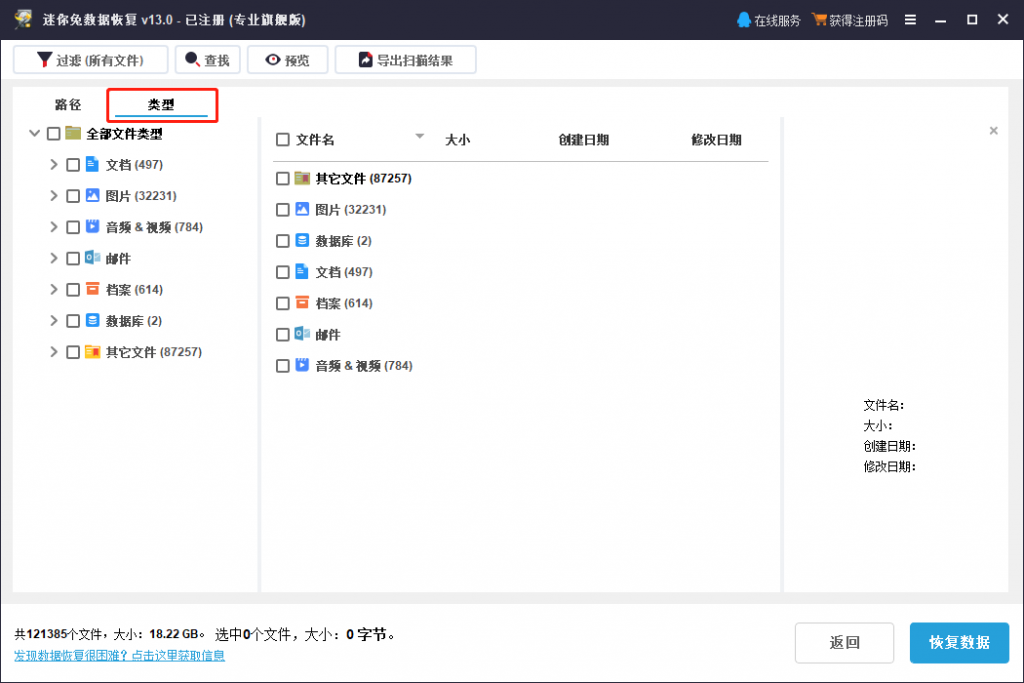
Task: Click the 查找 button label
Action: click(217, 61)
